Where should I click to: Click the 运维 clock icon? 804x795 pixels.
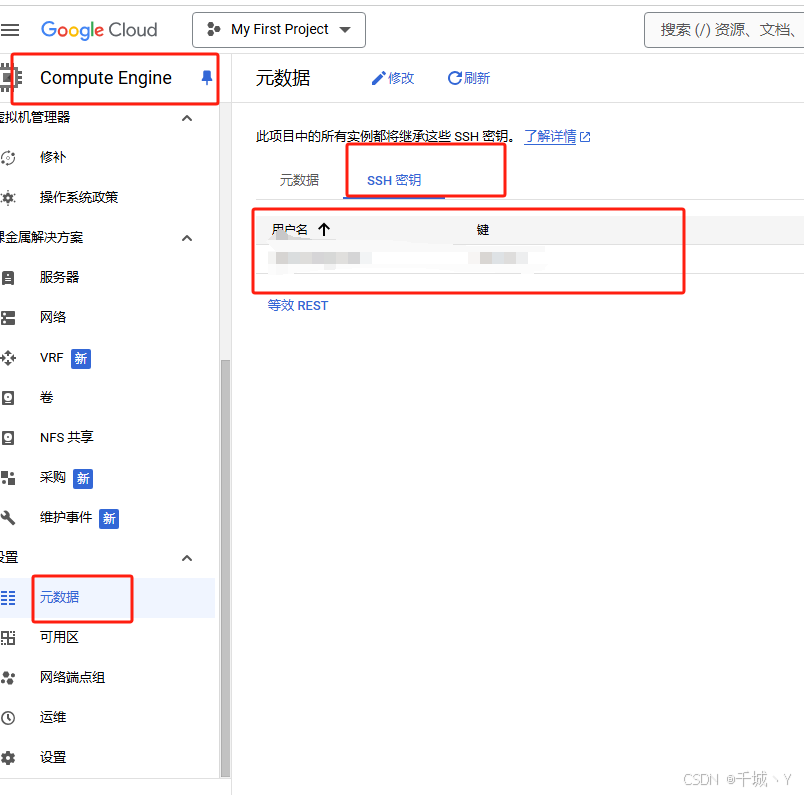(8, 718)
